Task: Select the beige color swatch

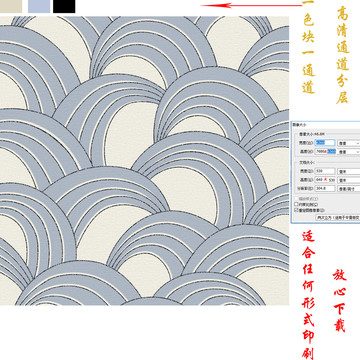Action: [x=11, y=6]
